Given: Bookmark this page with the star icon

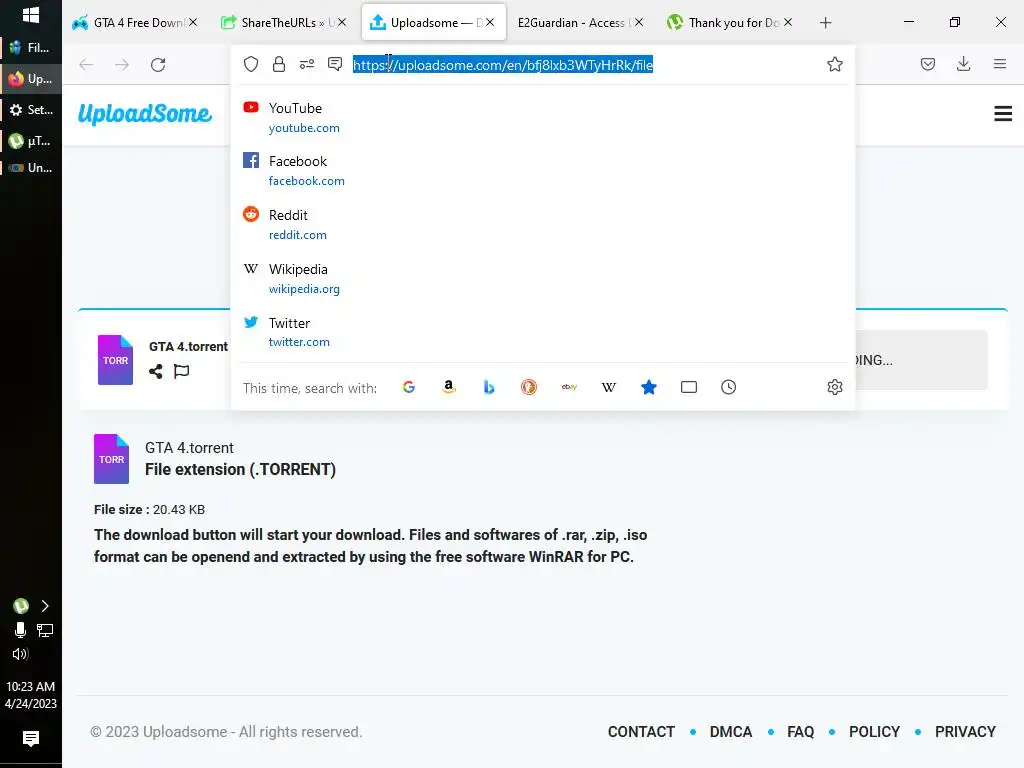Looking at the screenshot, I should [835, 64].
